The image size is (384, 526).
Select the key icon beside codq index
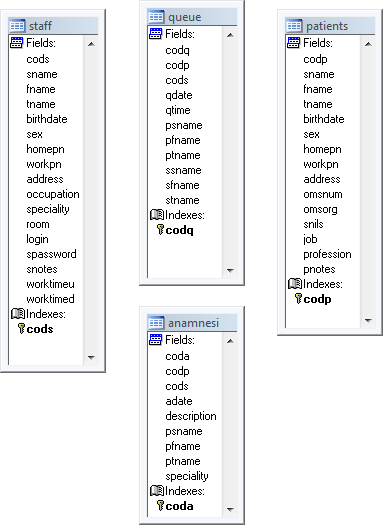160,230
